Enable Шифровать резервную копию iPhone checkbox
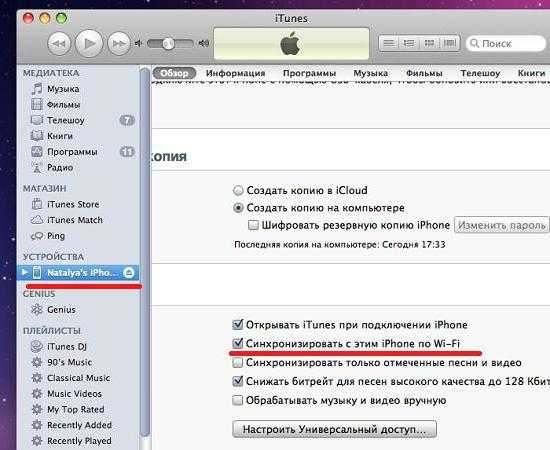This screenshot has height=450, width=550. click(253, 225)
